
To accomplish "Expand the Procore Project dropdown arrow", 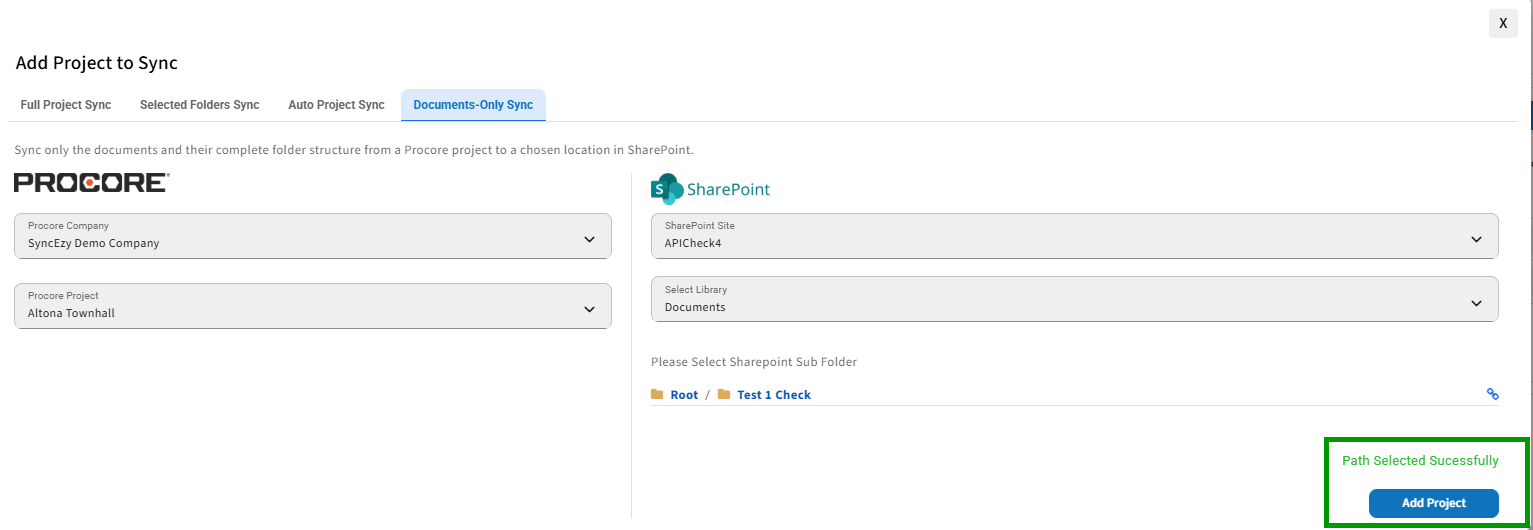I will click(x=589, y=309).
